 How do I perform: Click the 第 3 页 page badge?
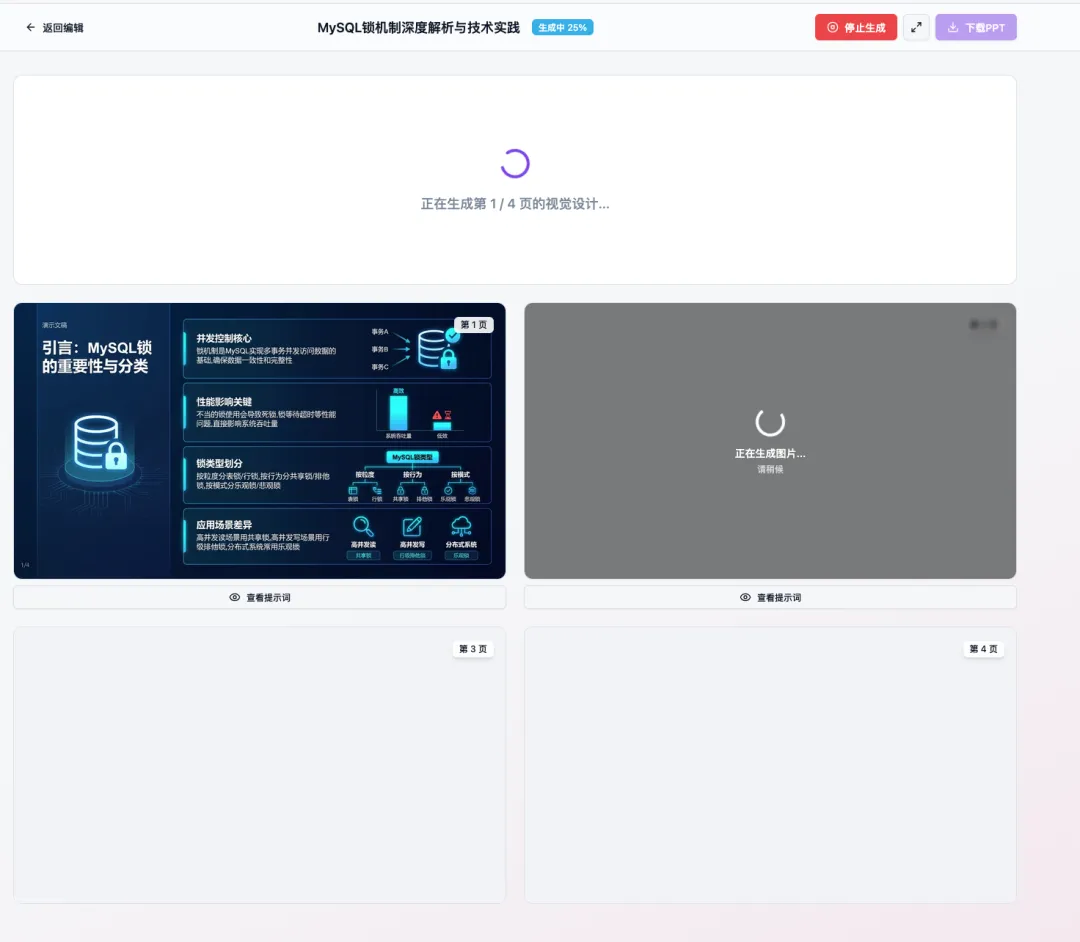[x=472, y=649]
